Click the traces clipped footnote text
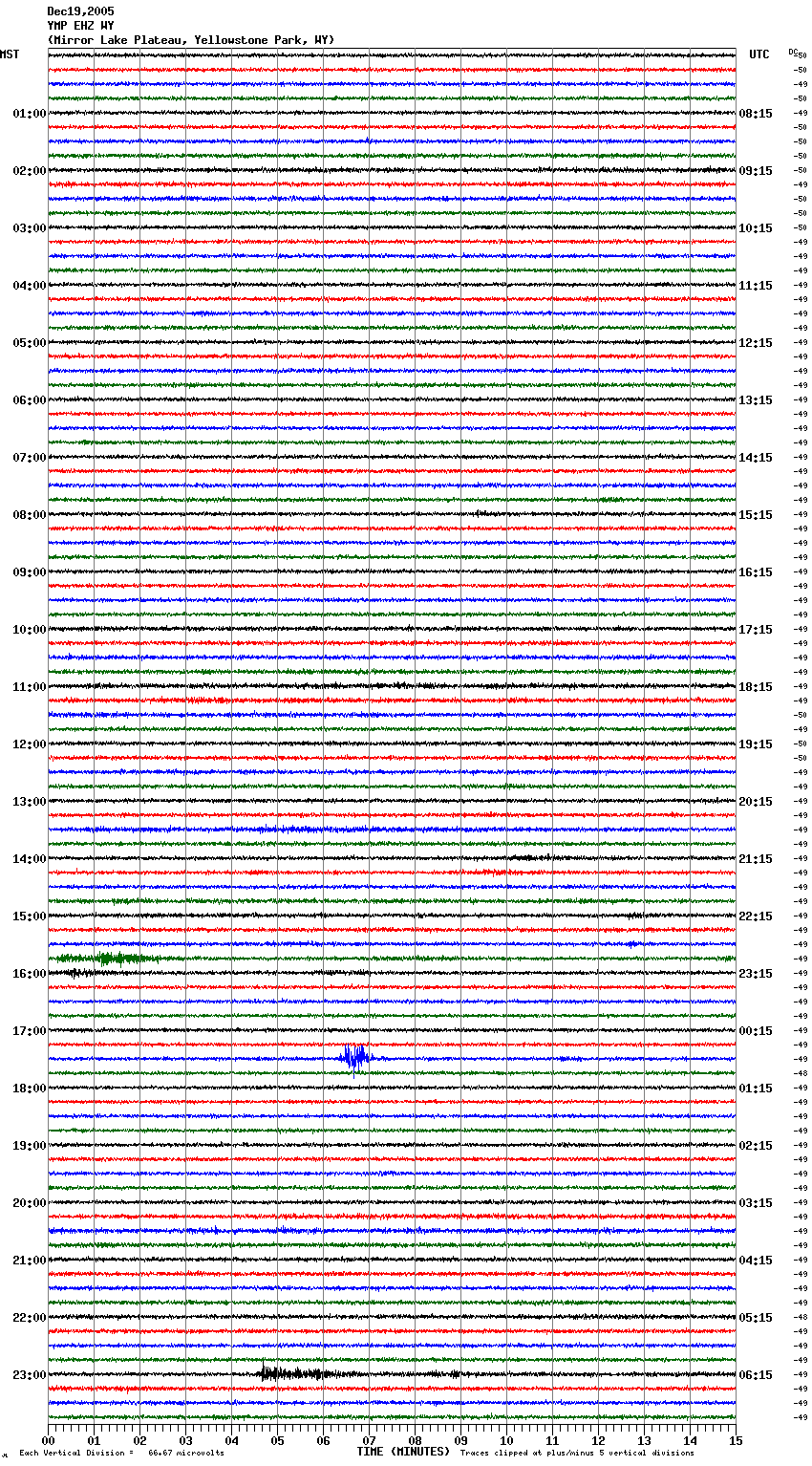 (x=577, y=1453)
